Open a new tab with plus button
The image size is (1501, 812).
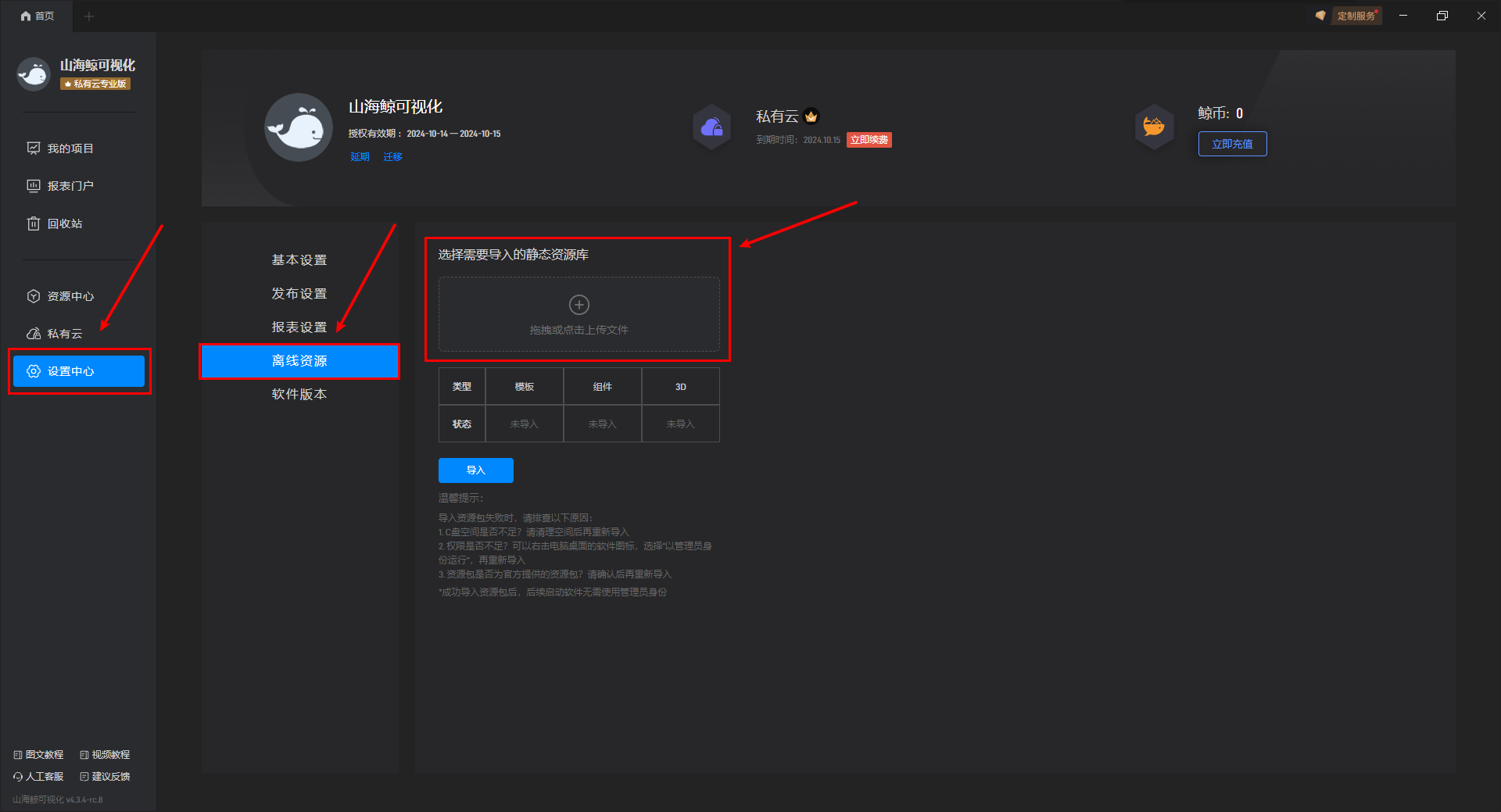point(89,16)
